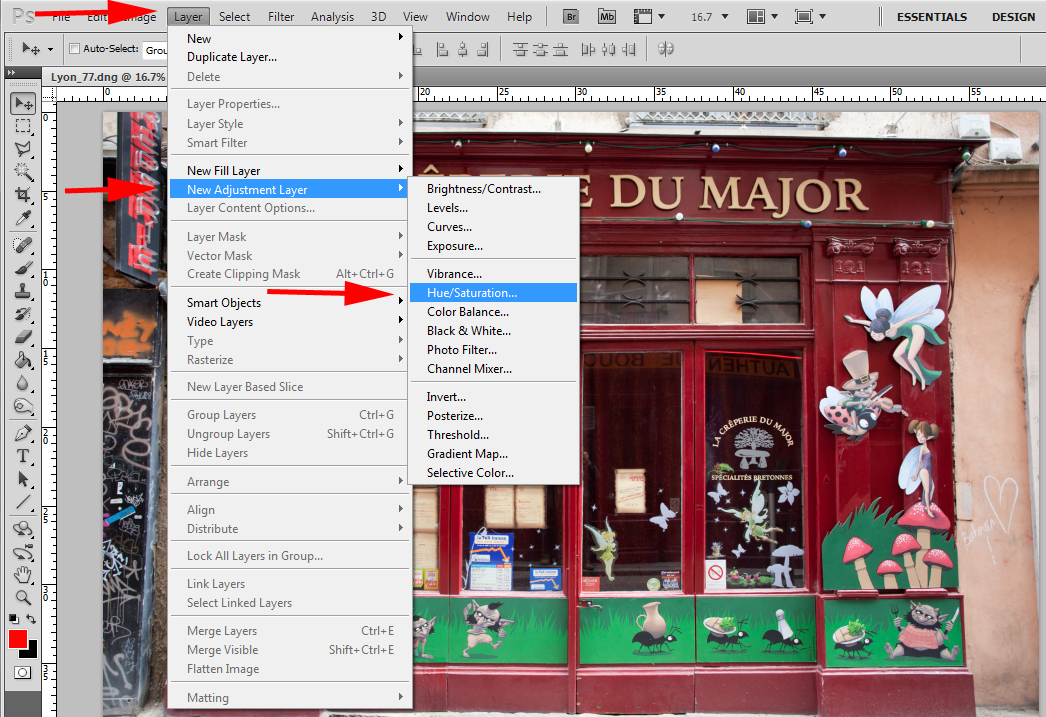Select the History Brush tool
This screenshot has height=717, width=1046.
[23, 313]
